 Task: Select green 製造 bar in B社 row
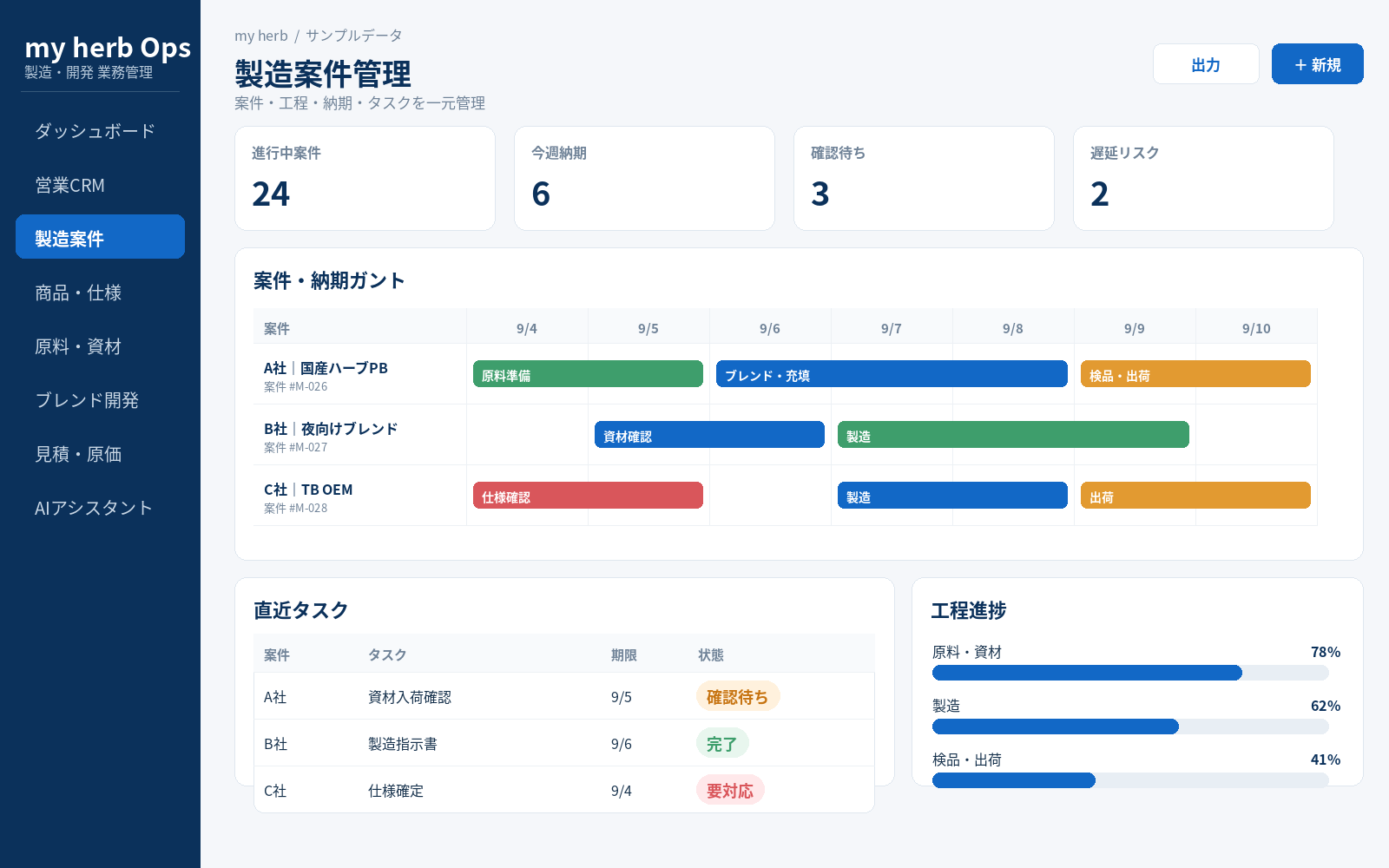tap(1013, 435)
